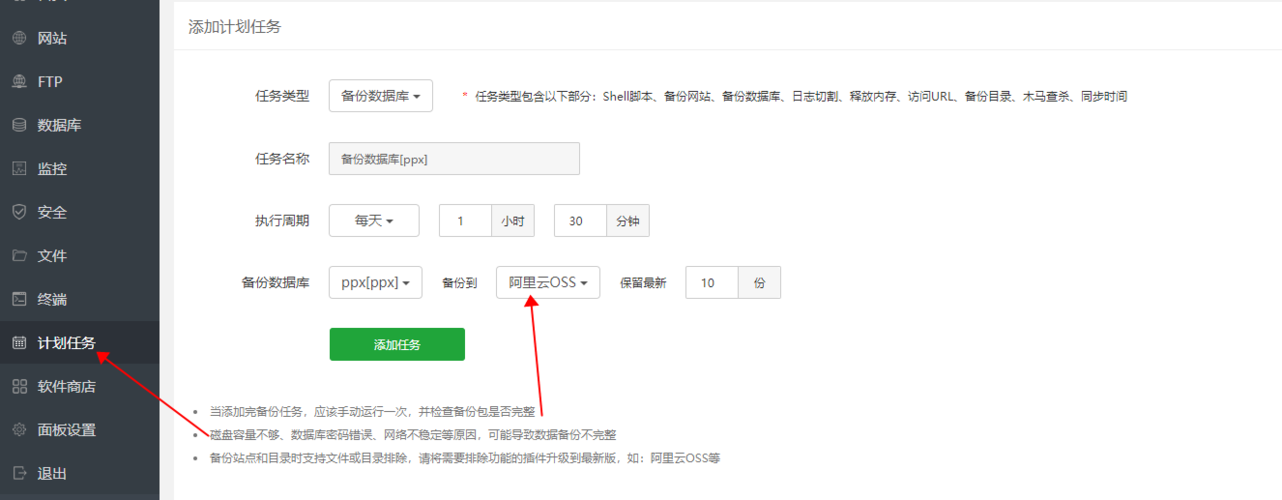Viewport: 1282px width, 500px height.
Task: Click the 添加计划任务 heading
Action: point(235,27)
